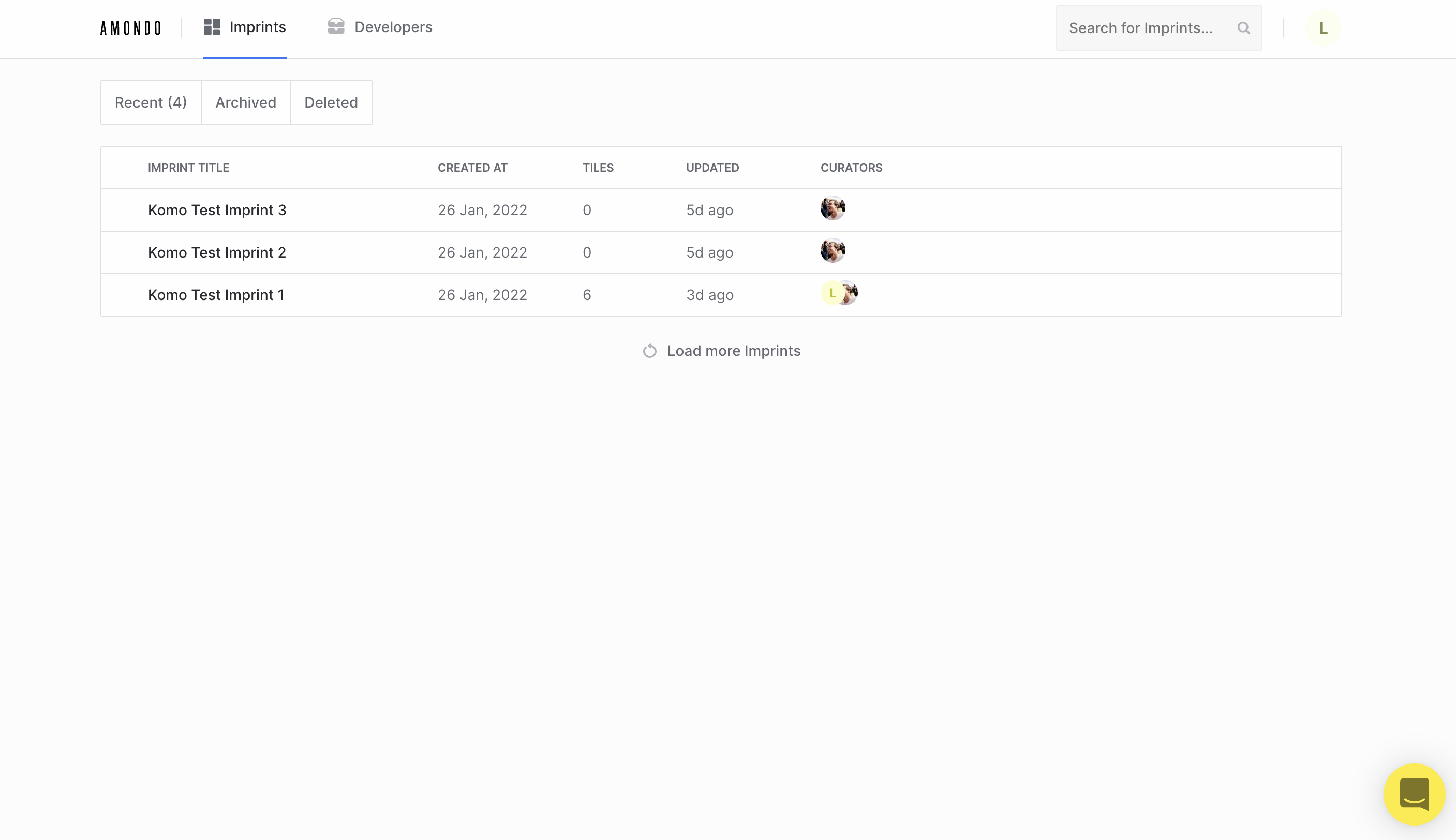This screenshot has height=840, width=1456.
Task: Select the Recent (4) tab
Action: pos(151,103)
